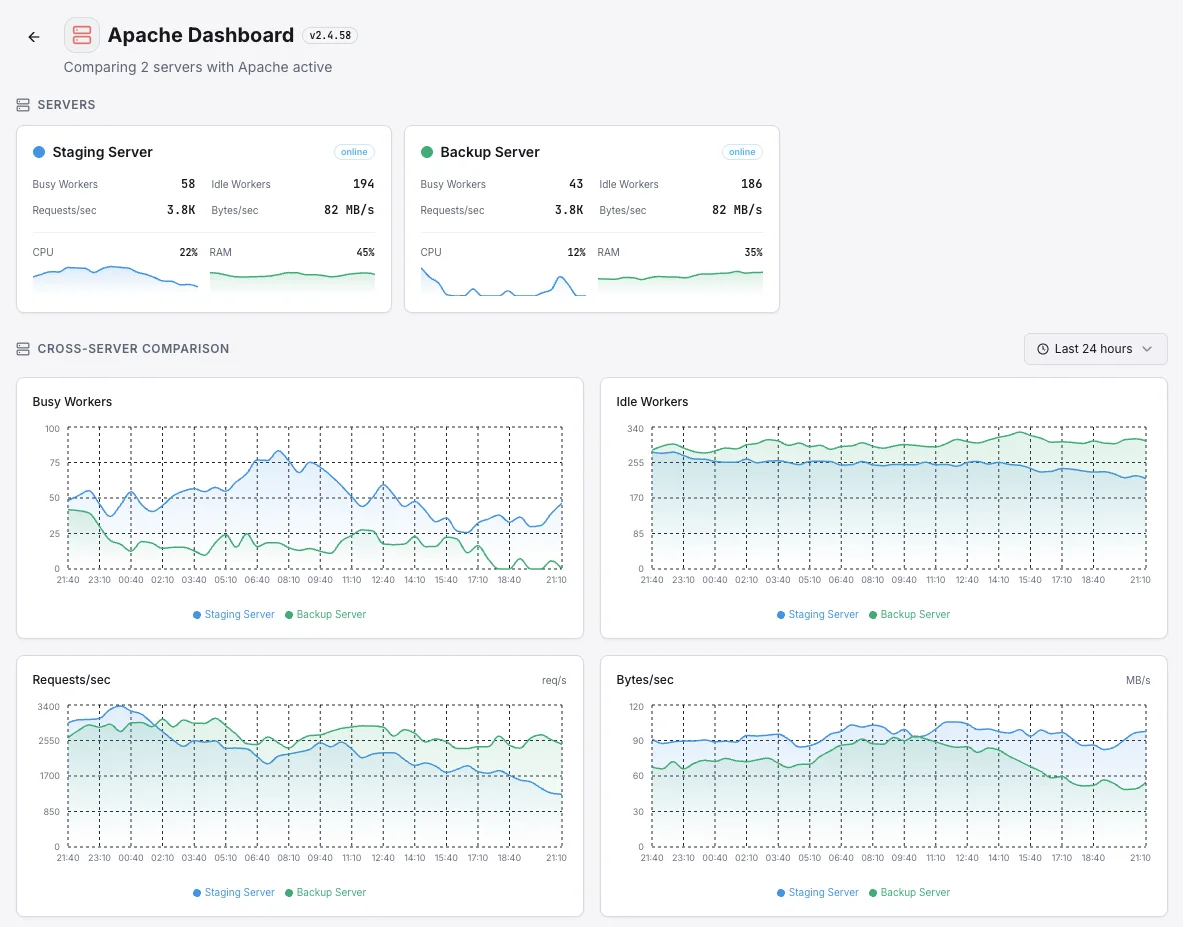Toggle Staging Server in Idle Workers legend

(818, 615)
